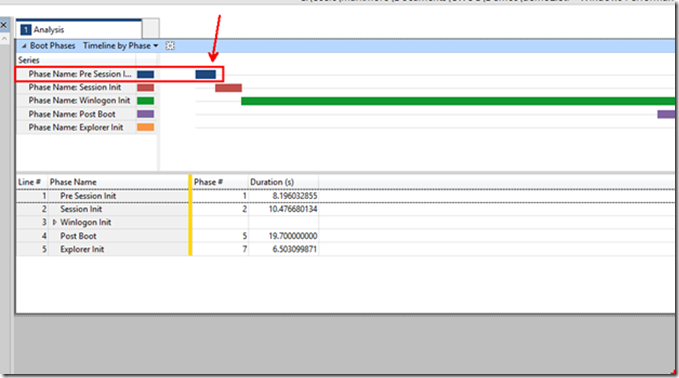Viewport: 679px width, 378px height.
Task: Sort by the Phase Name column header
Action: (73, 182)
